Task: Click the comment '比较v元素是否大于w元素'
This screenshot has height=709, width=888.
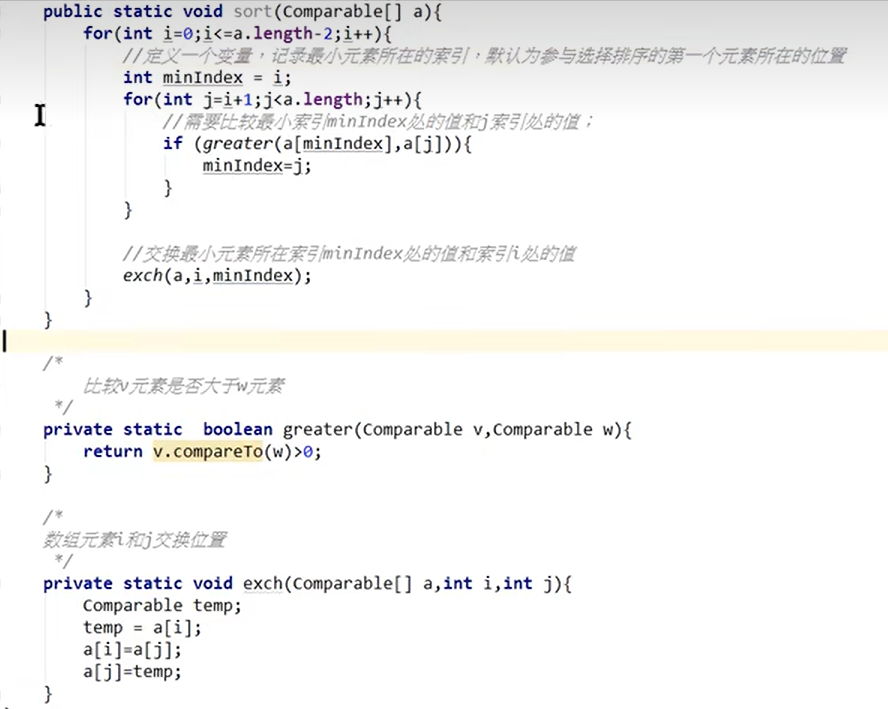Action: pyautogui.click(x=184, y=386)
